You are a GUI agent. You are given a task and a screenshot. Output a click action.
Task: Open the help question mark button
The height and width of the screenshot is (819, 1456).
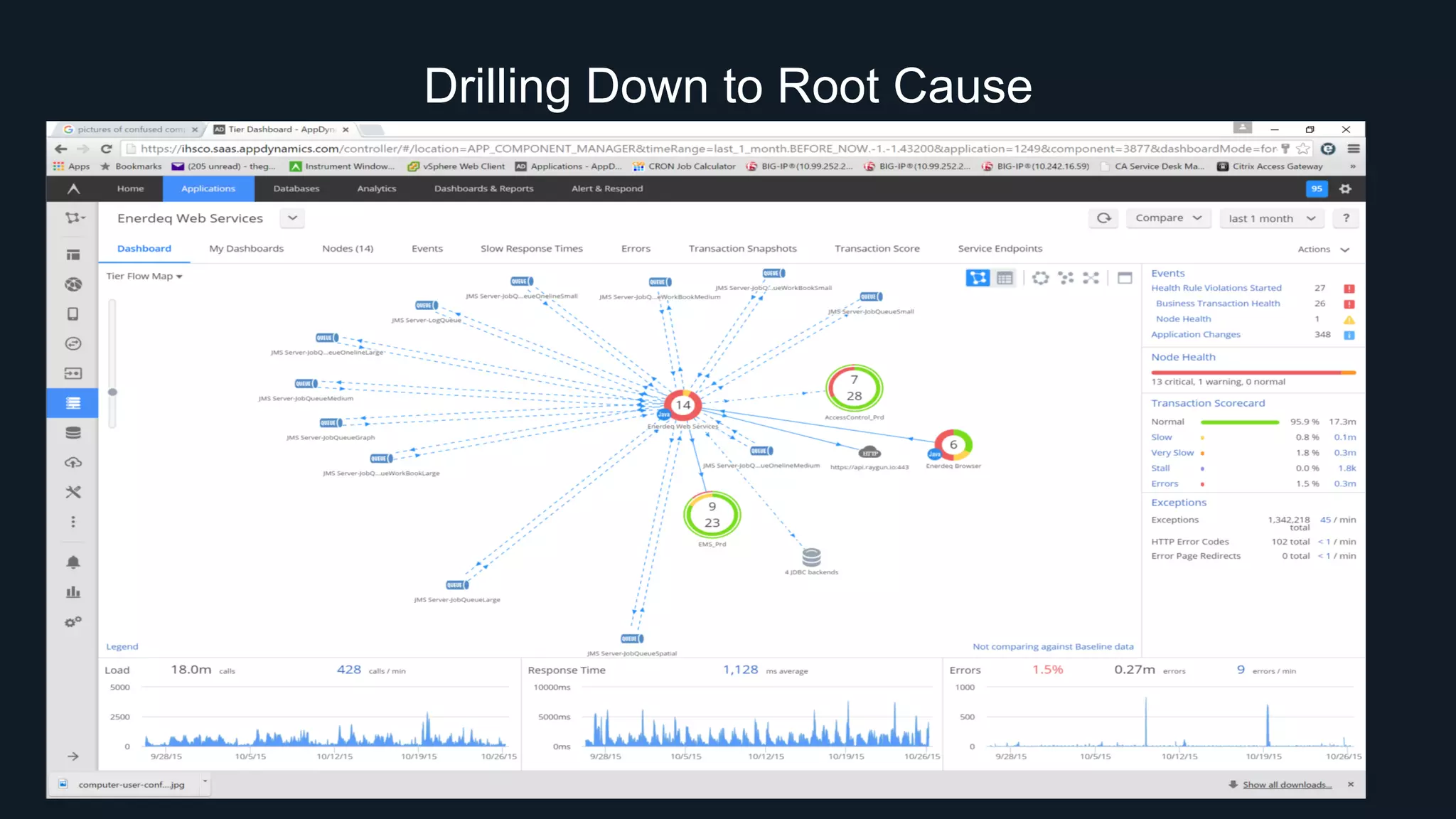pos(1346,218)
